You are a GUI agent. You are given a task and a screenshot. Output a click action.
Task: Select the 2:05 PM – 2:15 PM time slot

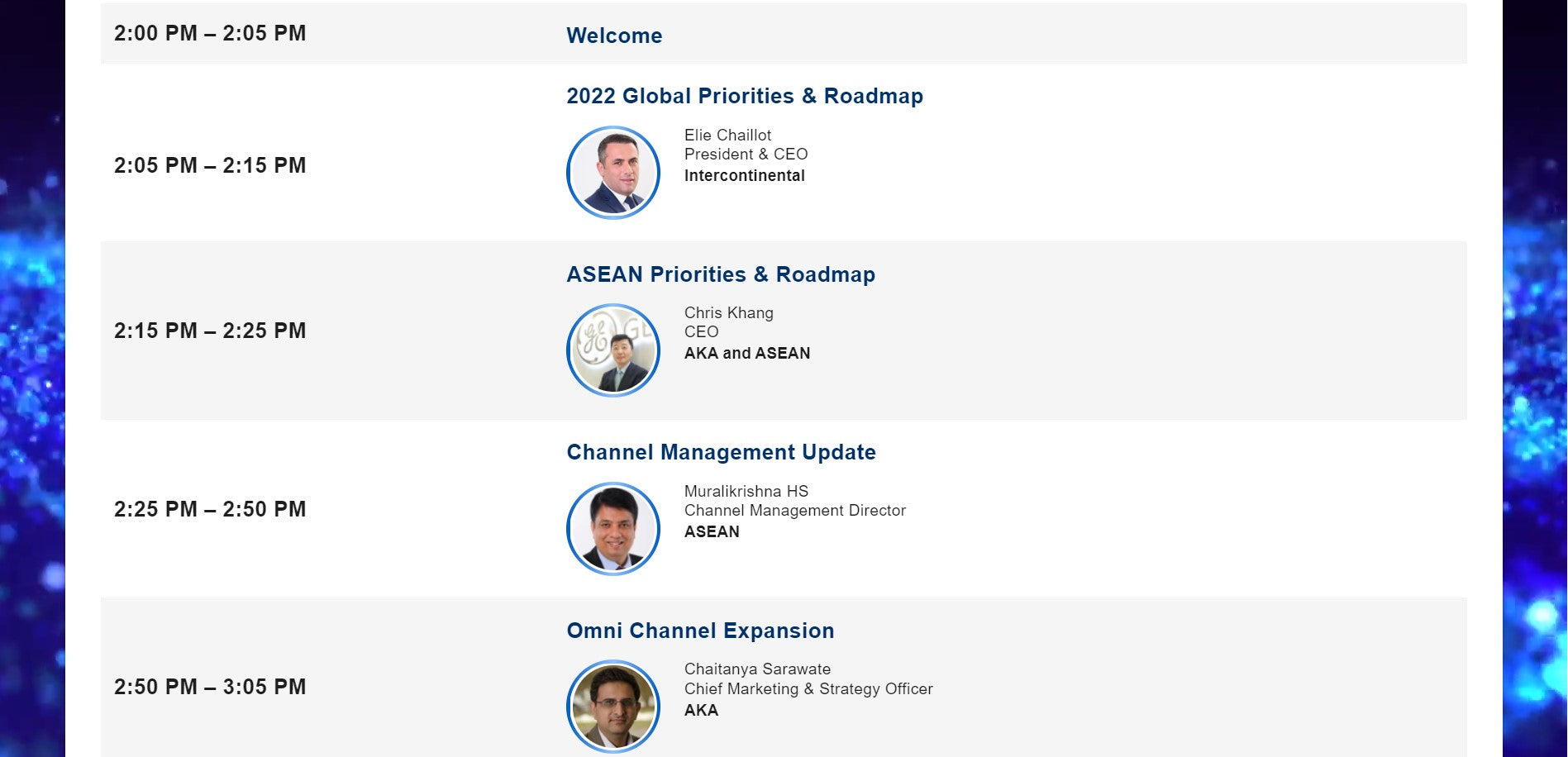pyautogui.click(x=210, y=165)
